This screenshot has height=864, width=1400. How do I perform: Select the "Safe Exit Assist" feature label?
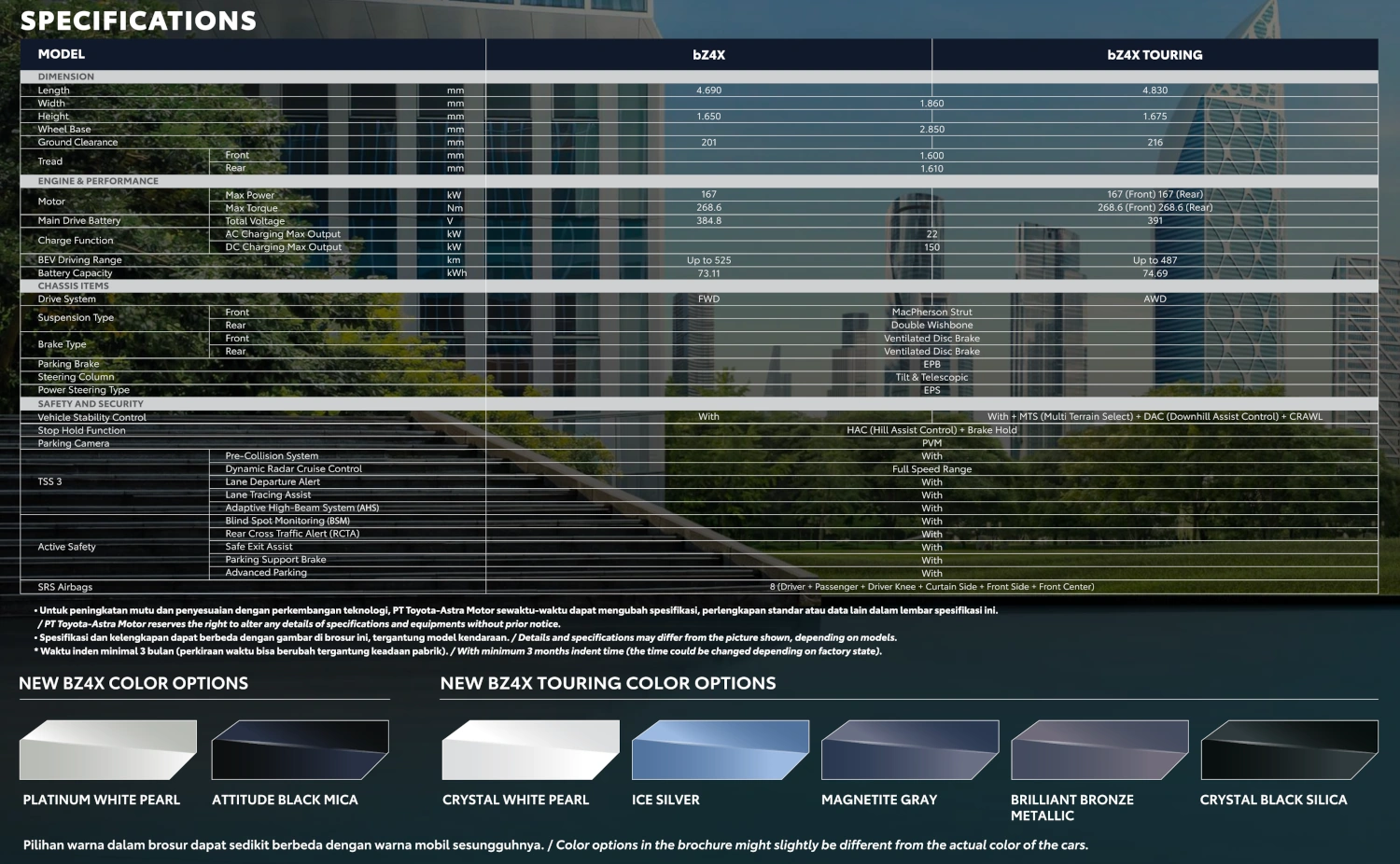(x=259, y=547)
